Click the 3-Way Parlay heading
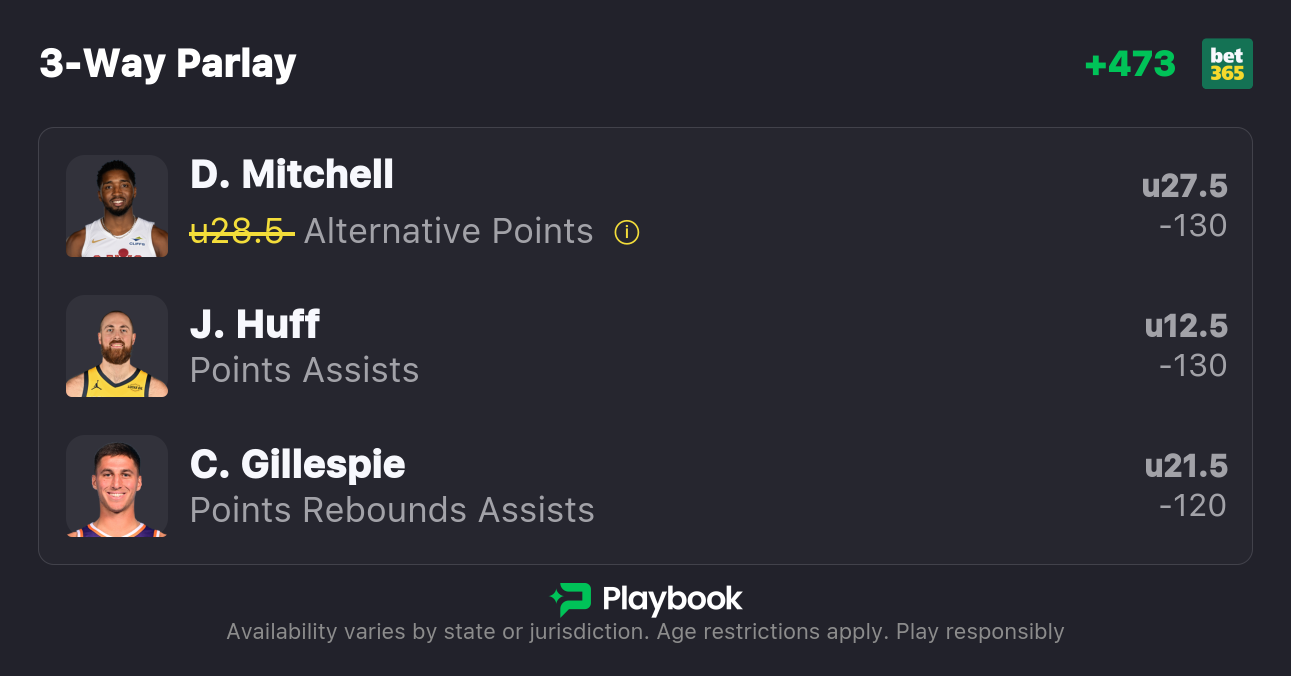 tap(168, 64)
